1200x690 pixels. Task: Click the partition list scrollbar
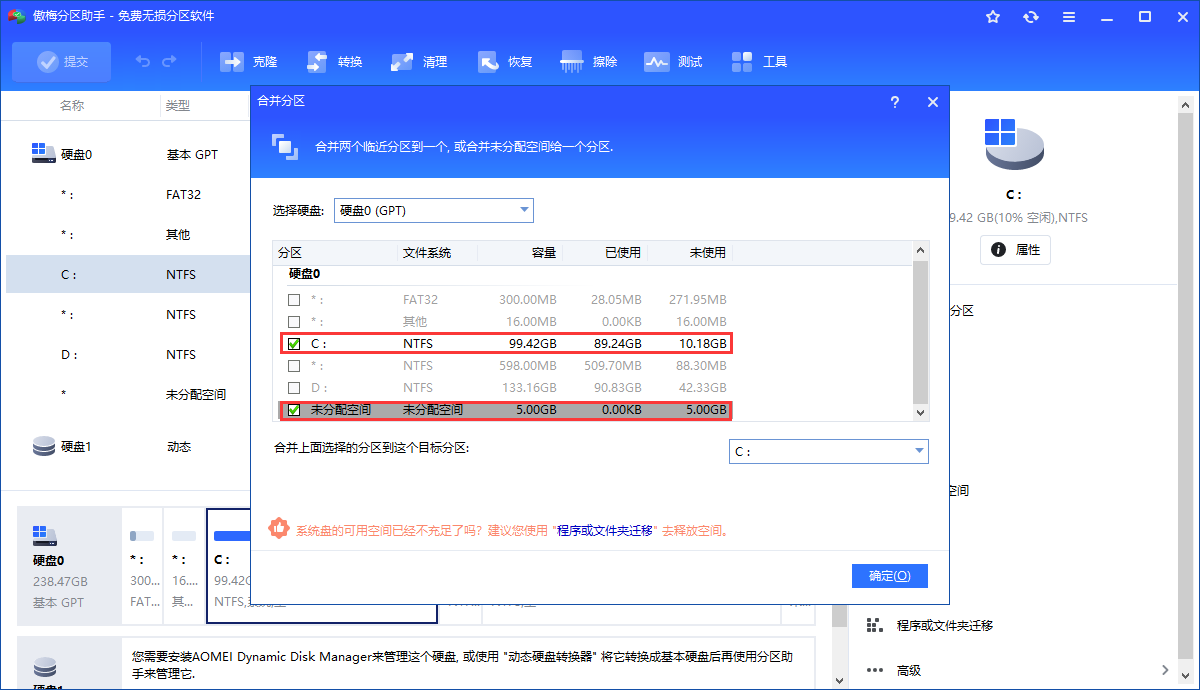click(x=922, y=330)
